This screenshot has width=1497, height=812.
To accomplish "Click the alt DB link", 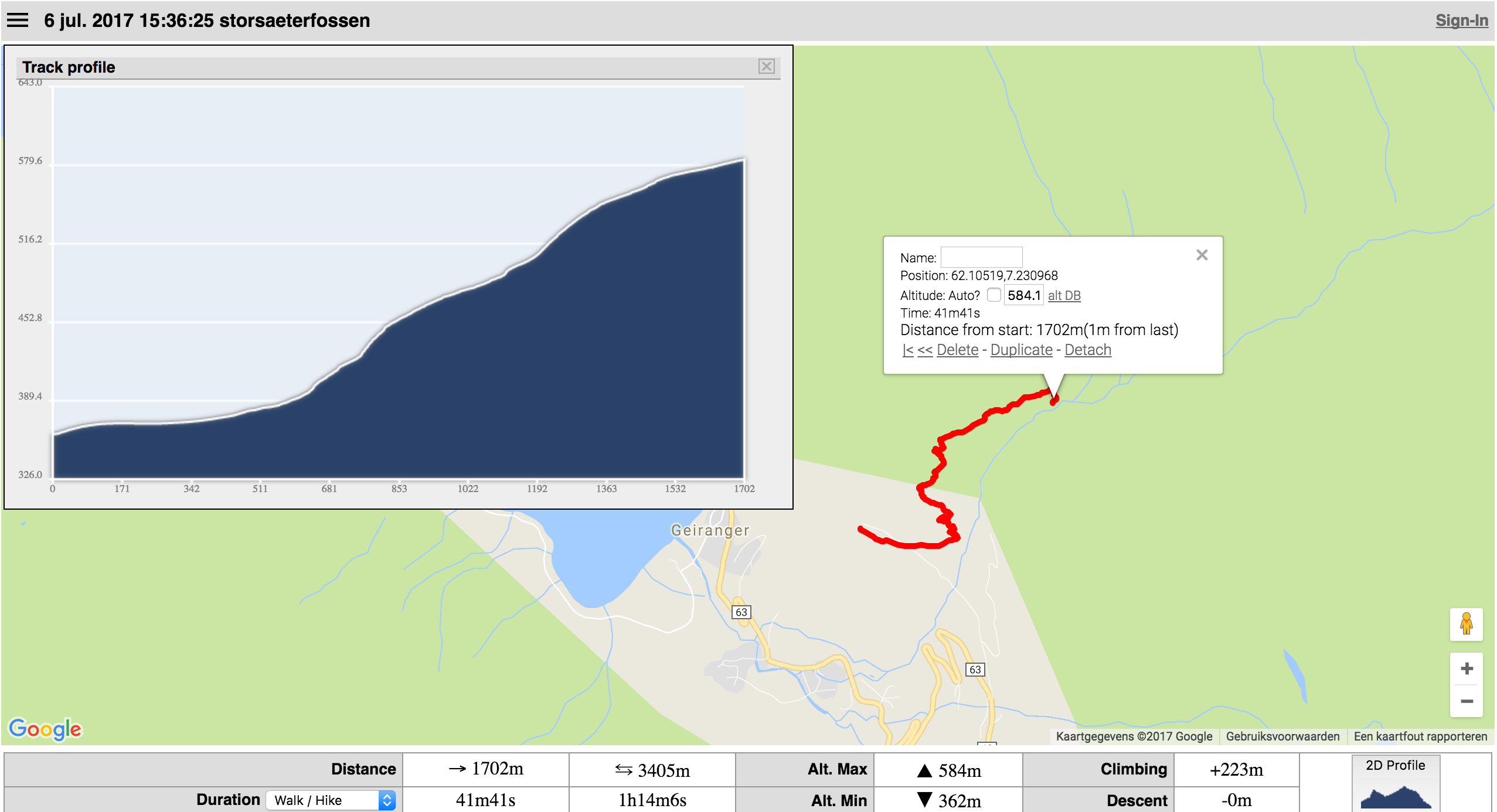I will (1064, 295).
